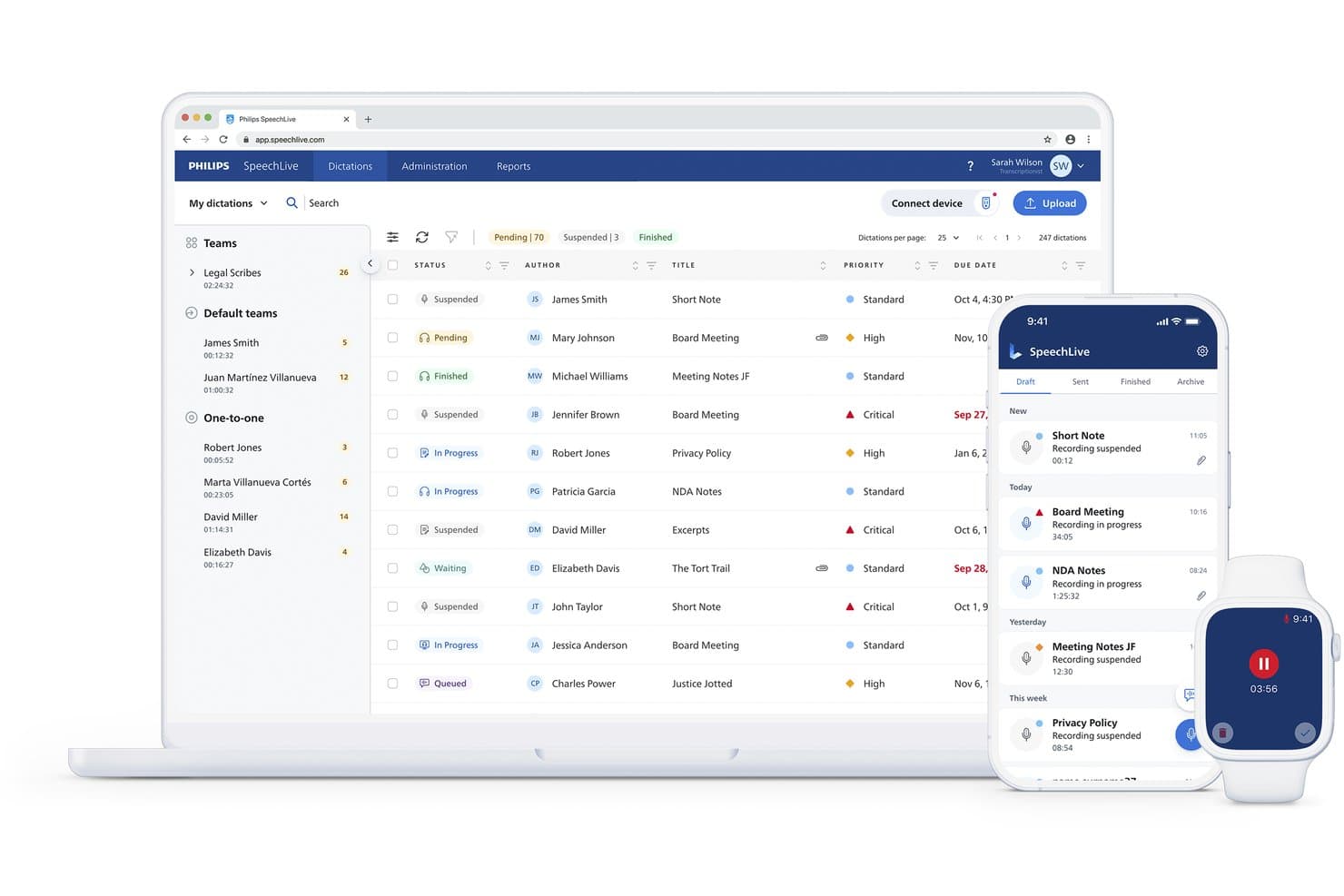Check the David Miller Excerpts checkbox
The image size is (1344, 896).
tap(392, 529)
